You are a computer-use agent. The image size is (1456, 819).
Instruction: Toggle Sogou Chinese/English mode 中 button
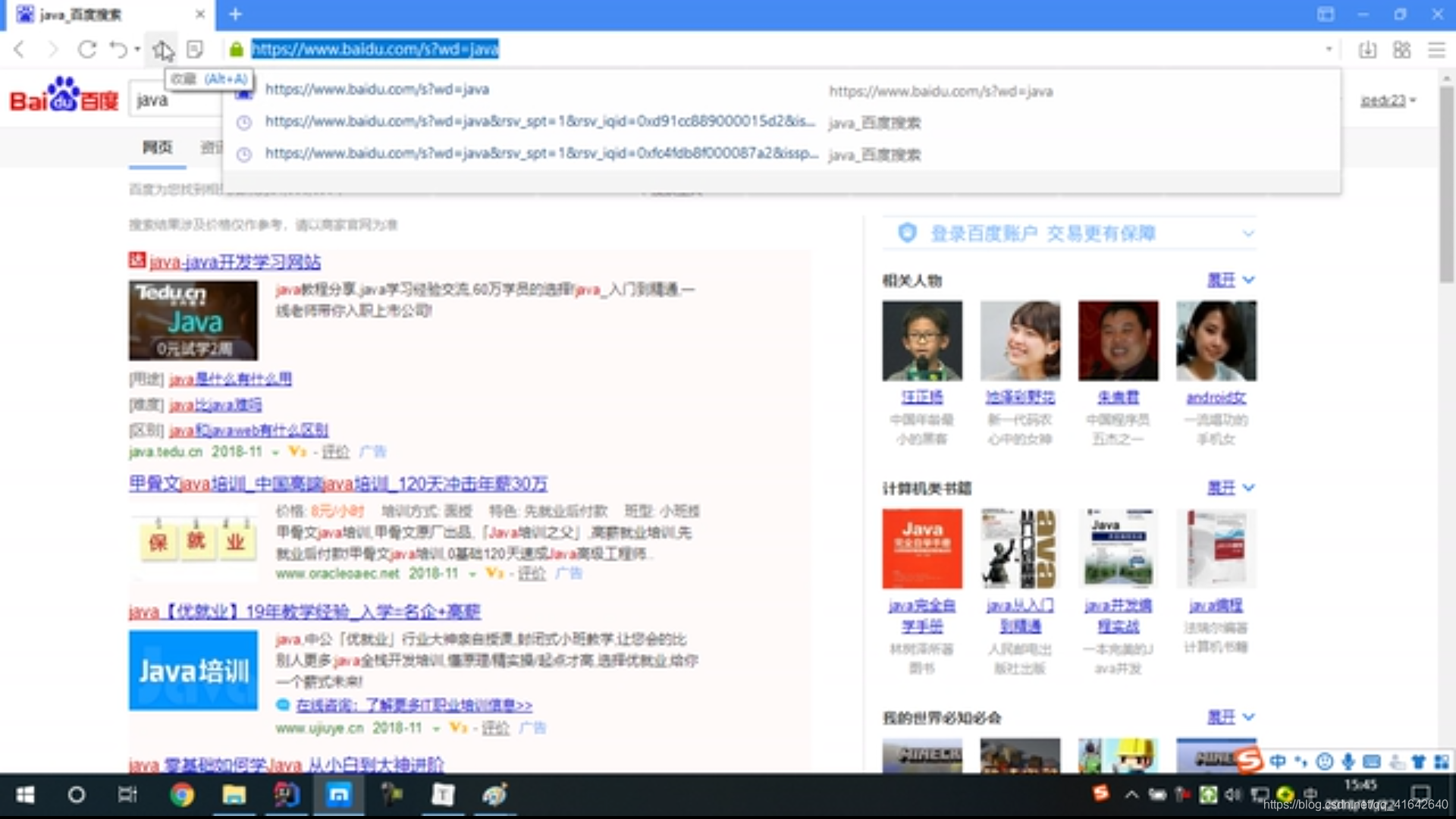pos(1278,761)
